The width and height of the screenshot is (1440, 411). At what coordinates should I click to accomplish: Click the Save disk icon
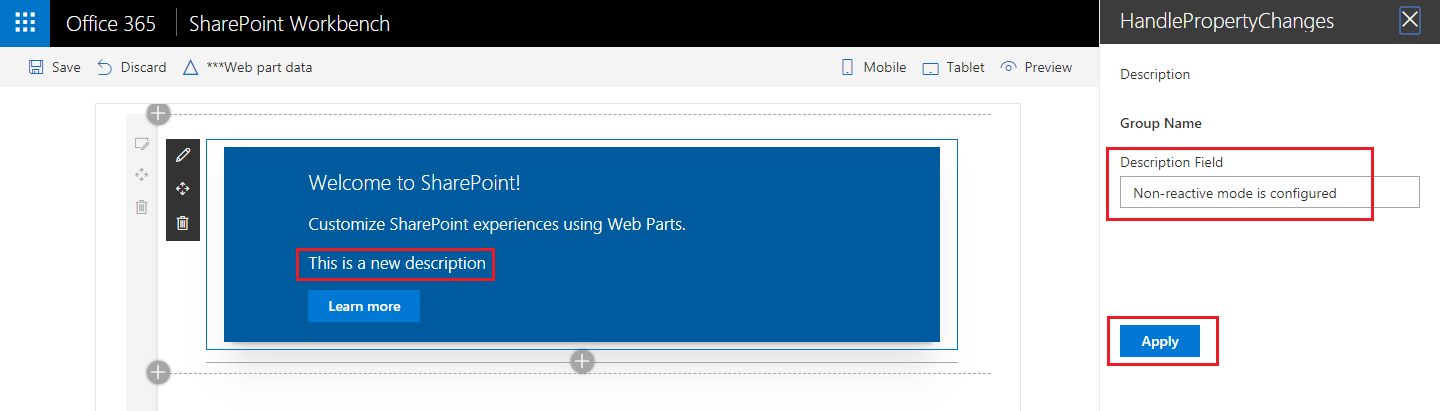pyautogui.click(x=36, y=67)
